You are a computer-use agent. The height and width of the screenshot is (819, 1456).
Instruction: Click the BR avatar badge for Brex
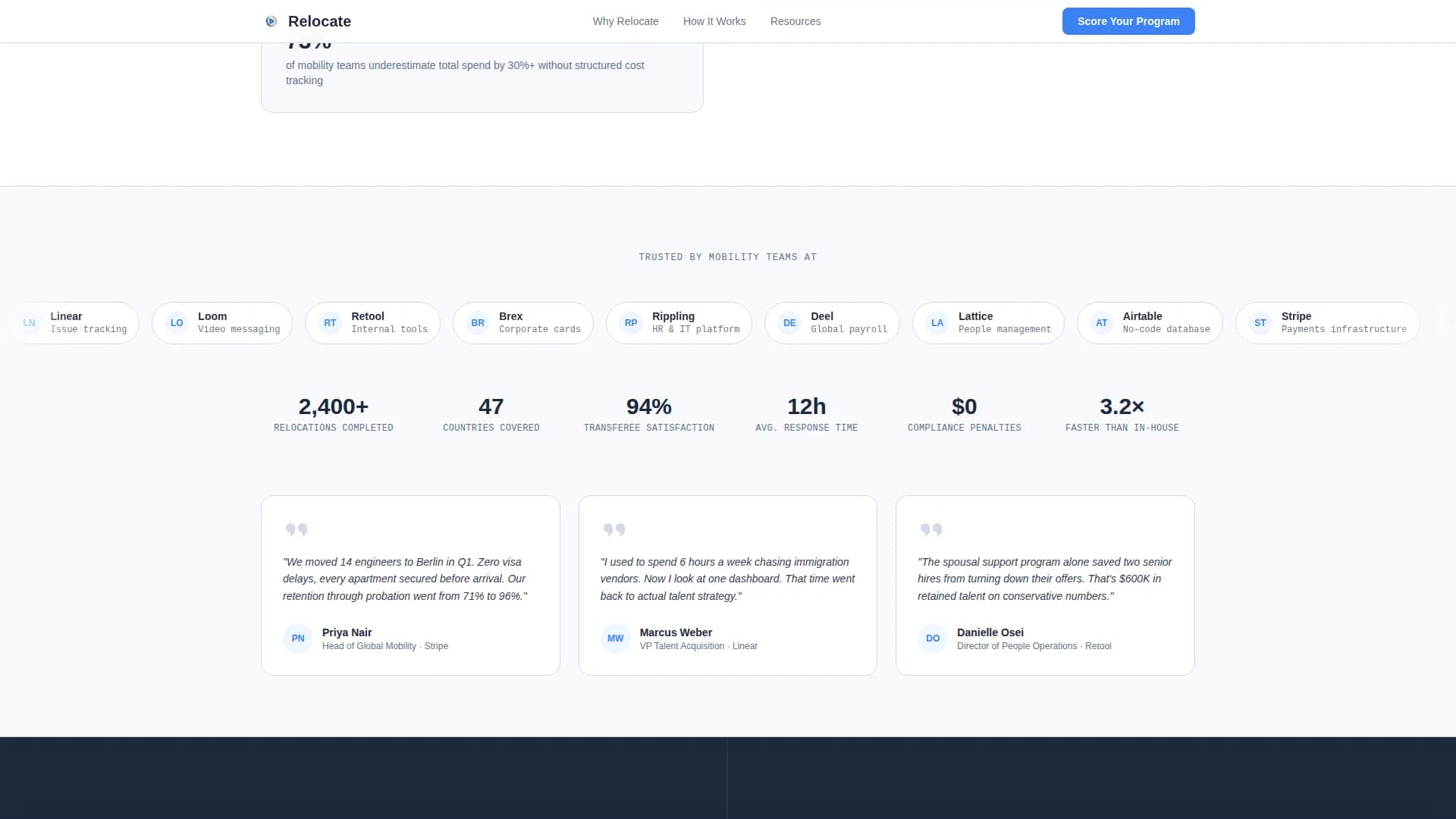coord(478,323)
